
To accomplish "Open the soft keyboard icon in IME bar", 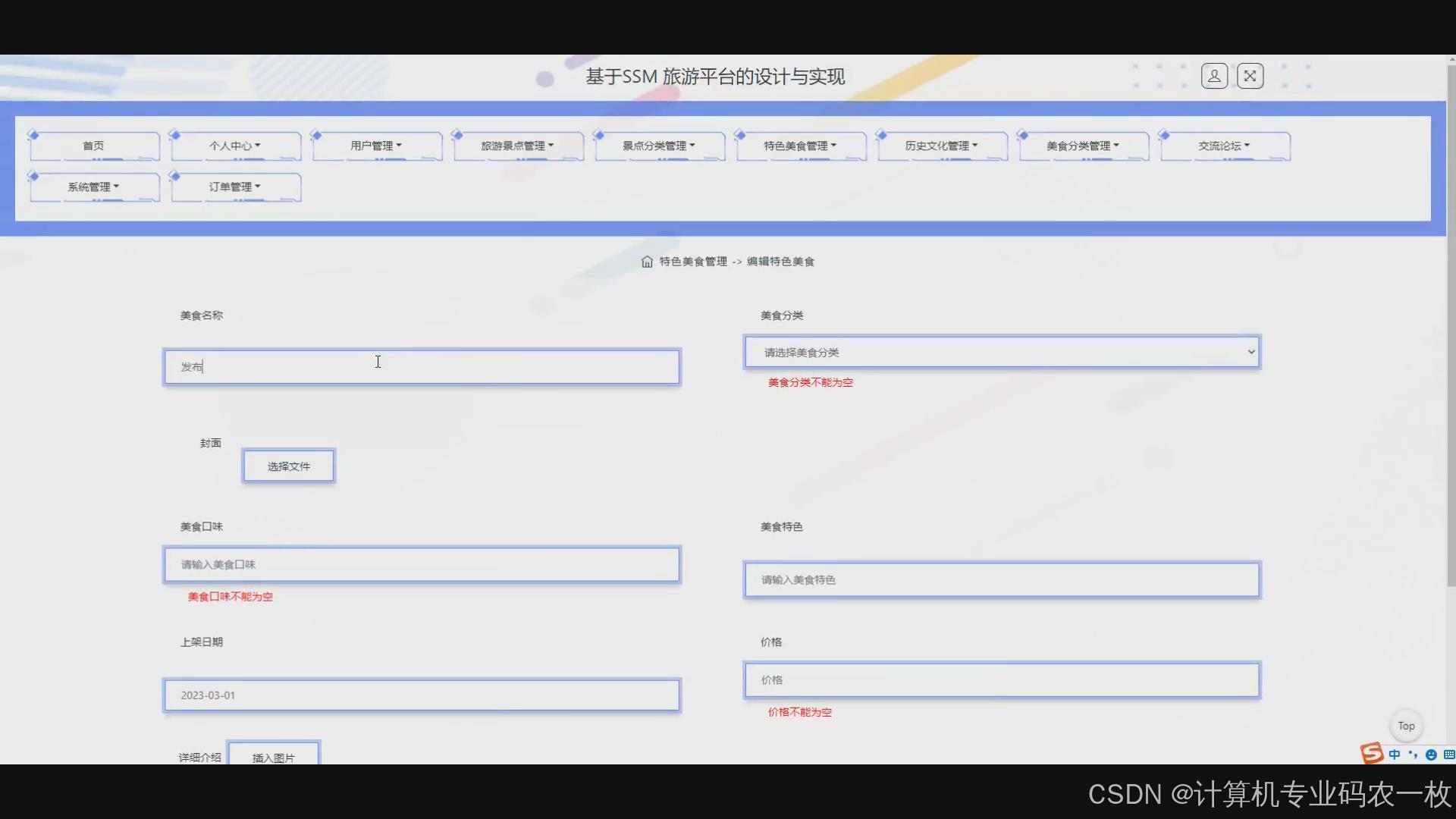I will point(1449,755).
